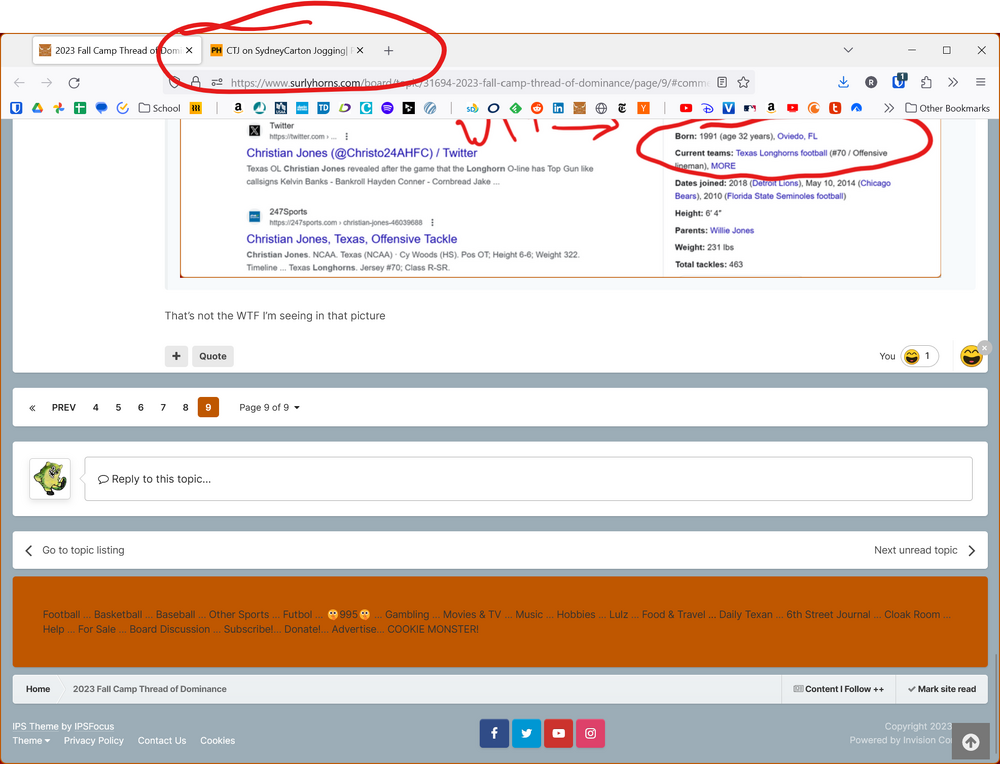Open the Instagram footer icon
Image resolution: width=1000 pixels, height=764 pixels.
pyautogui.click(x=590, y=733)
